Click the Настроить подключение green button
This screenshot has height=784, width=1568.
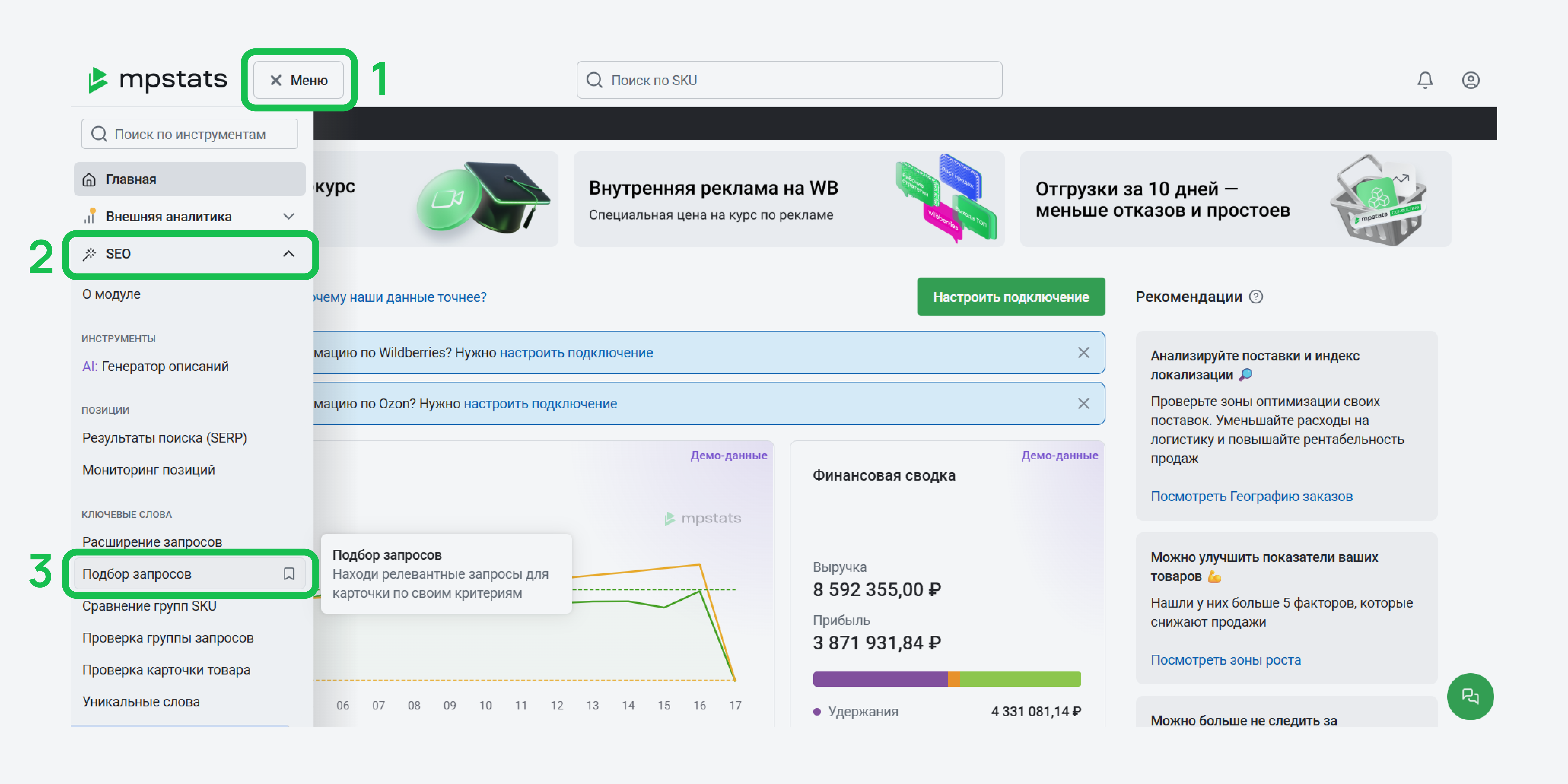pos(1011,297)
